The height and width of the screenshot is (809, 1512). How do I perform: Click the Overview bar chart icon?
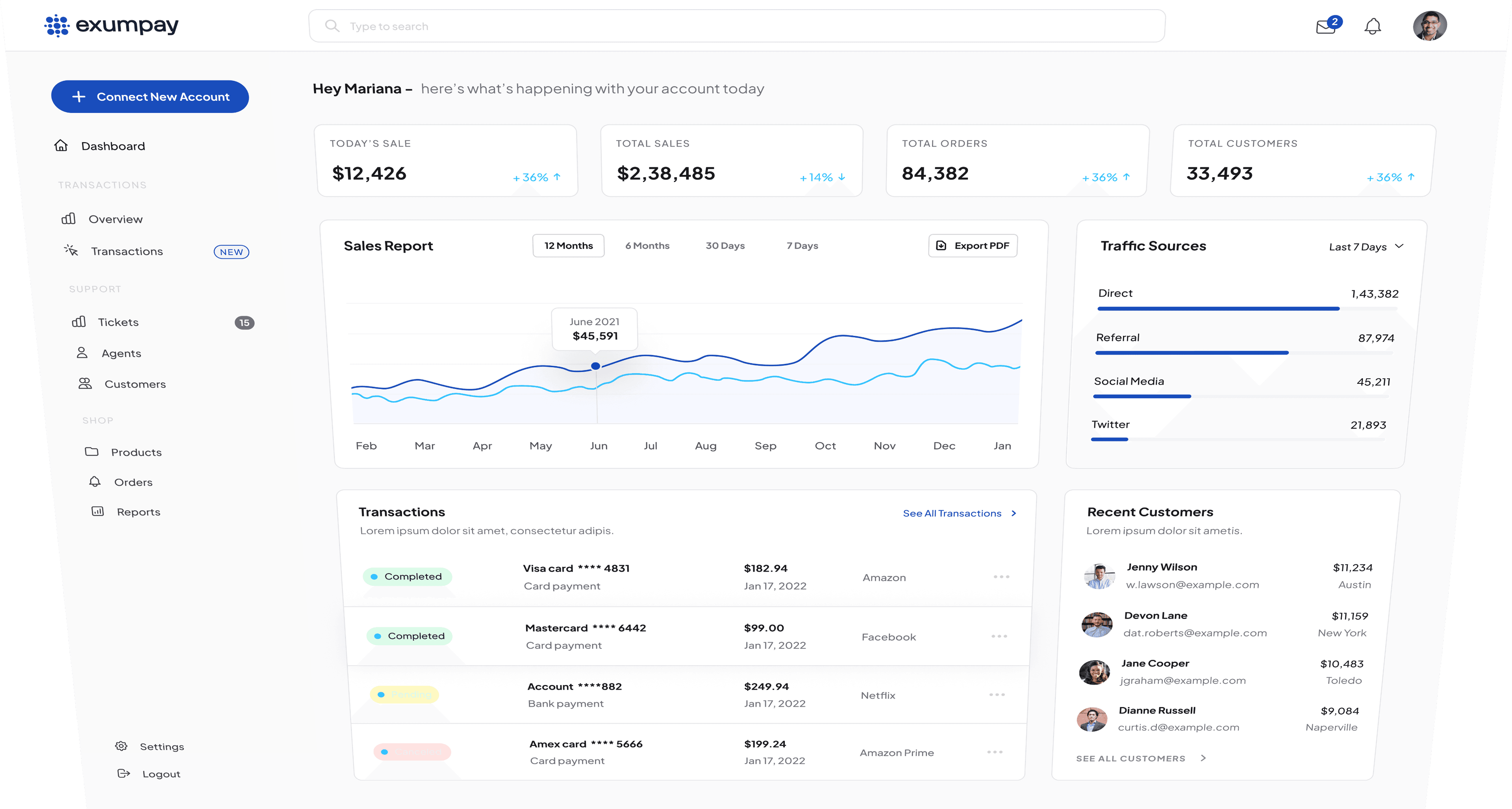[x=69, y=218]
